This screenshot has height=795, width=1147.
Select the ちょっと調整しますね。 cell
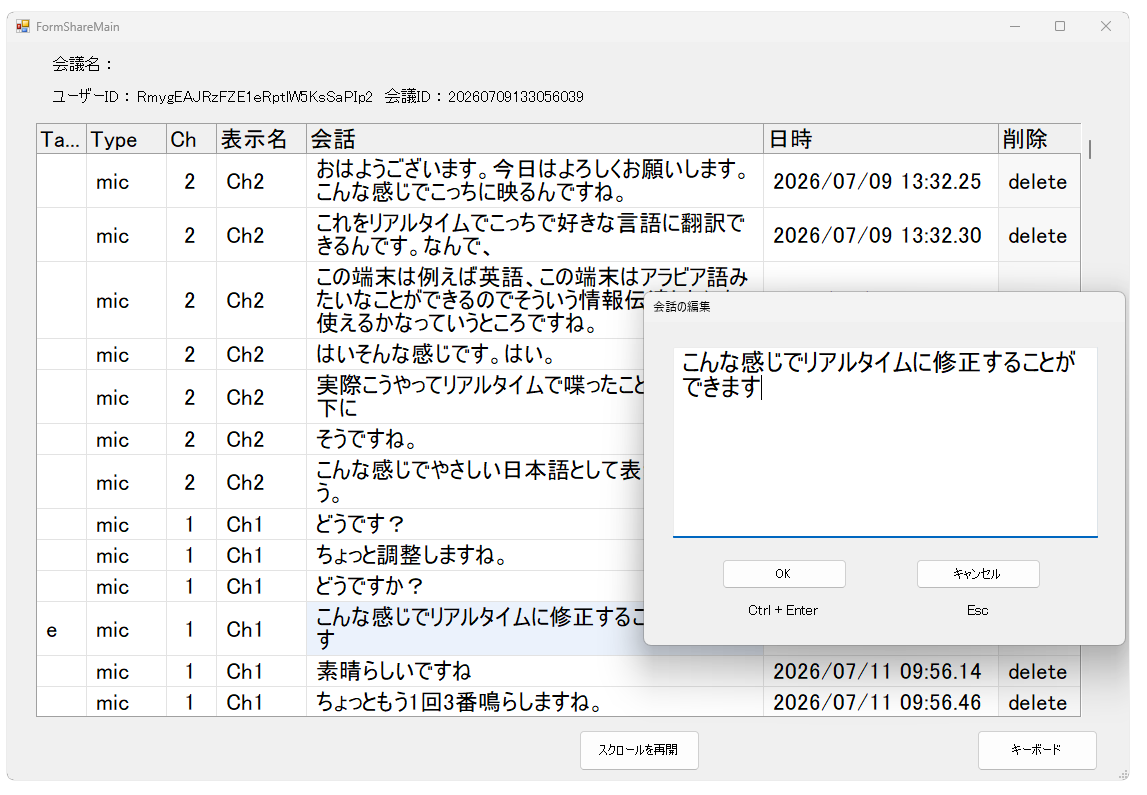pos(475,555)
